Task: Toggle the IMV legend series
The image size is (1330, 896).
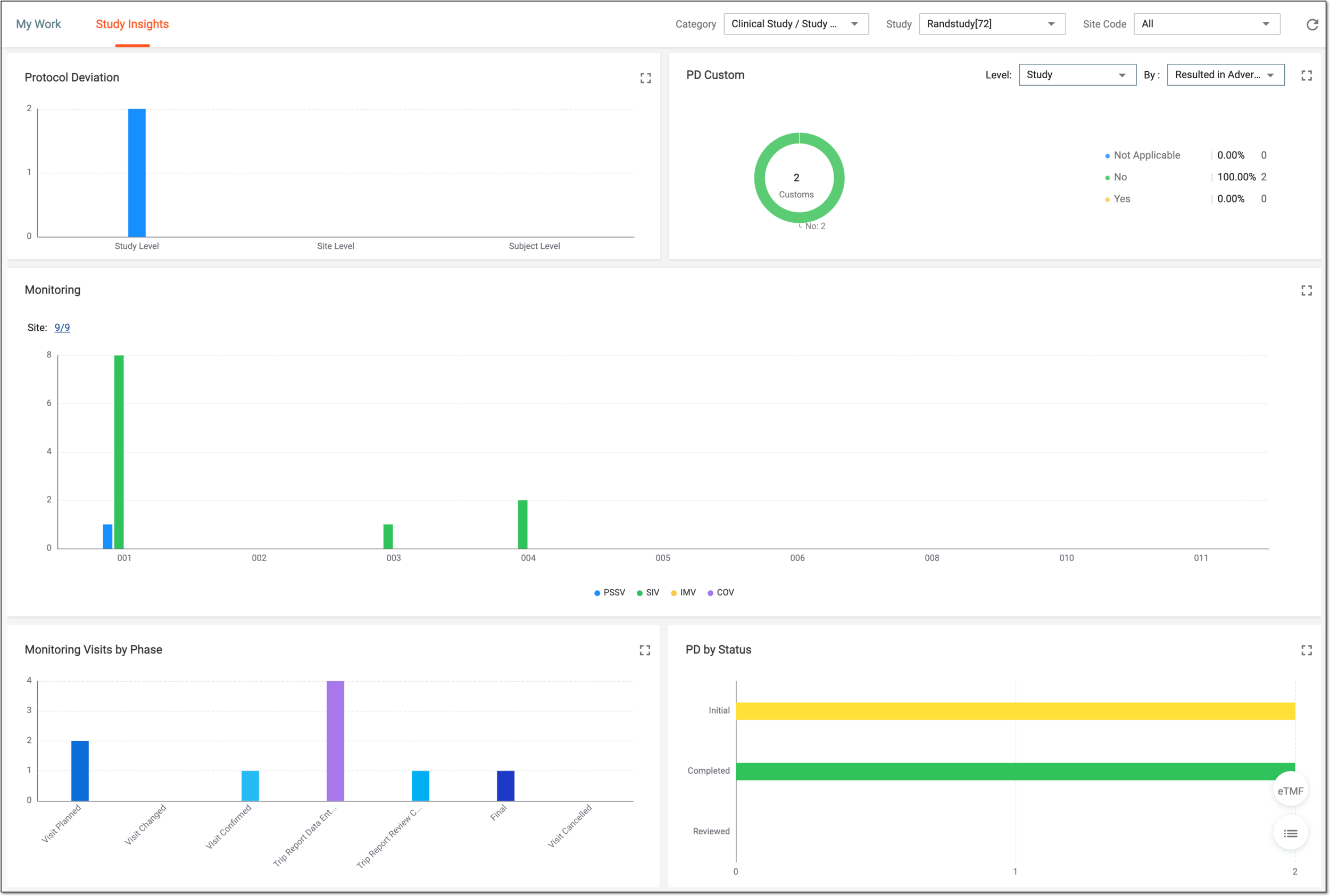Action: [683, 592]
